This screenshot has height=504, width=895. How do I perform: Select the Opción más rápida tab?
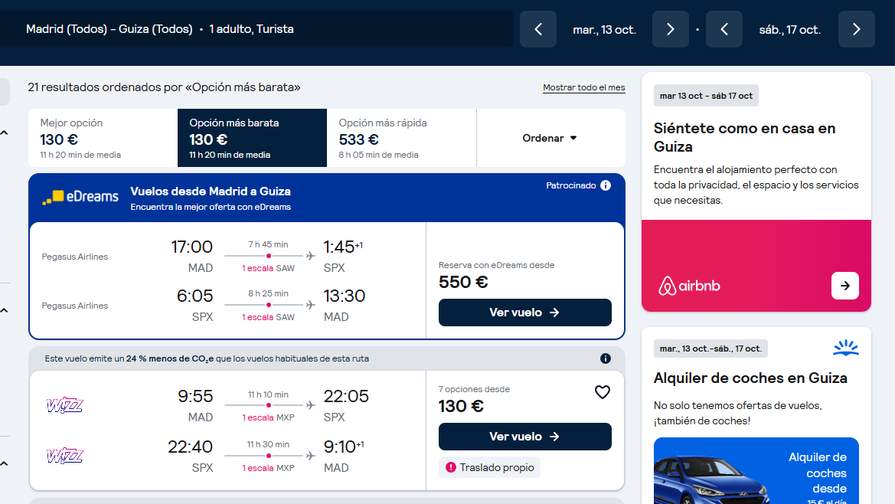(x=401, y=138)
